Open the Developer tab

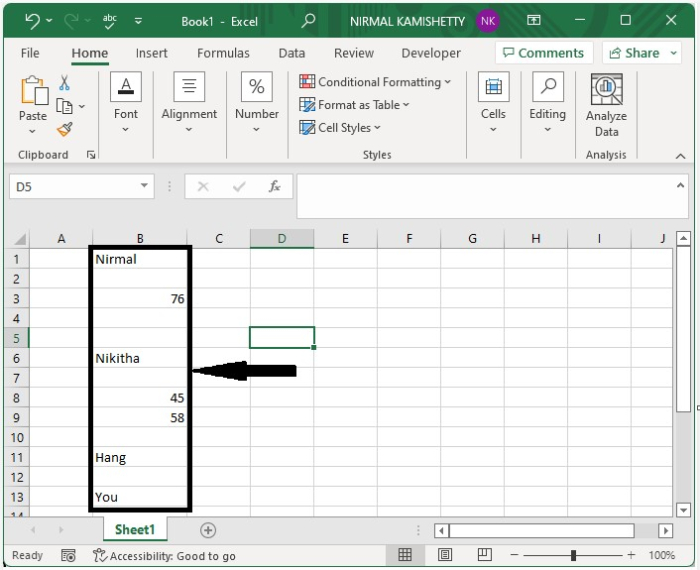[x=431, y=53]
